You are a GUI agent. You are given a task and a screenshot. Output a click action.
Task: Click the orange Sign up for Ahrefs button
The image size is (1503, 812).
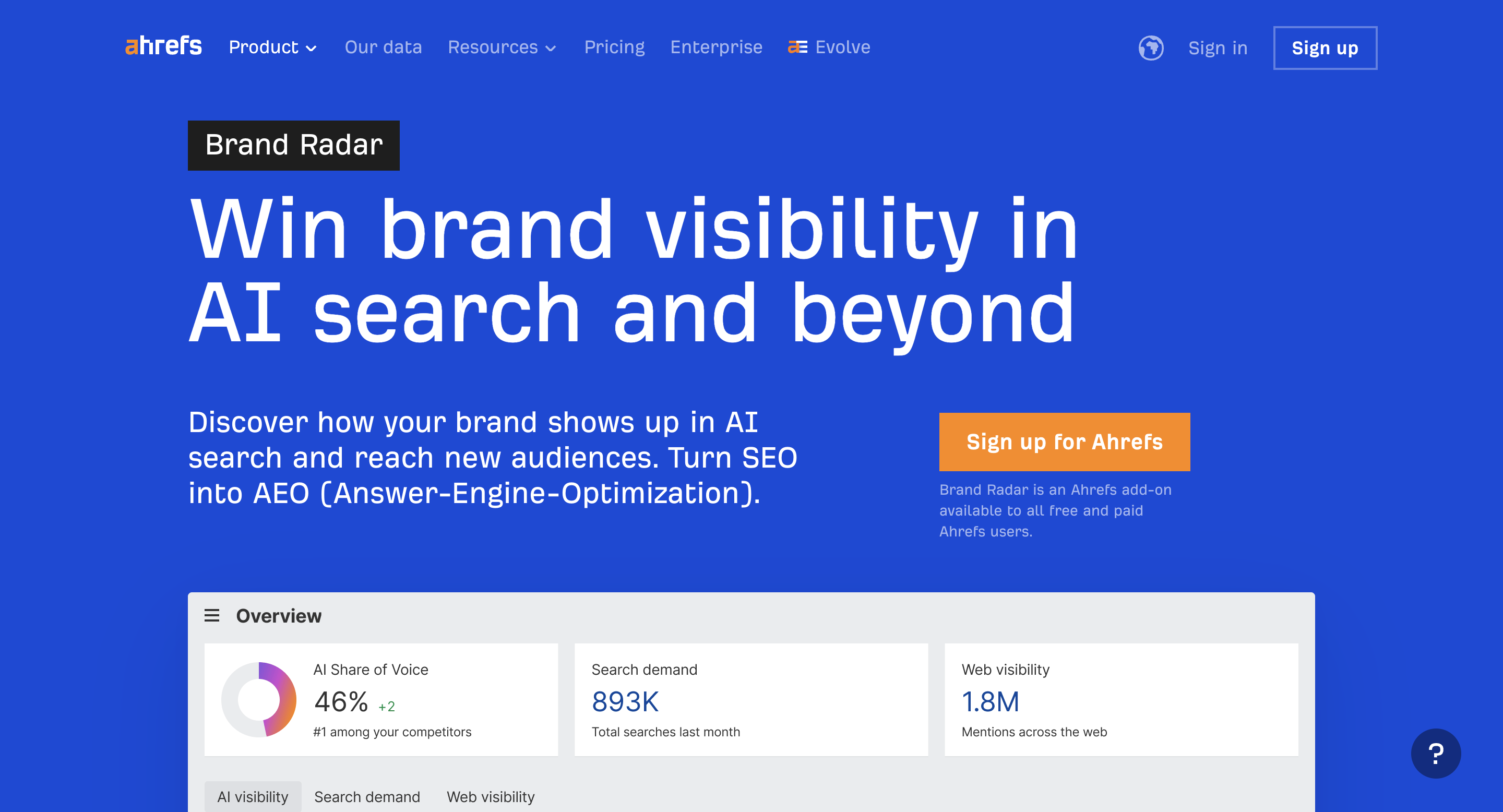click(1064, 441)
